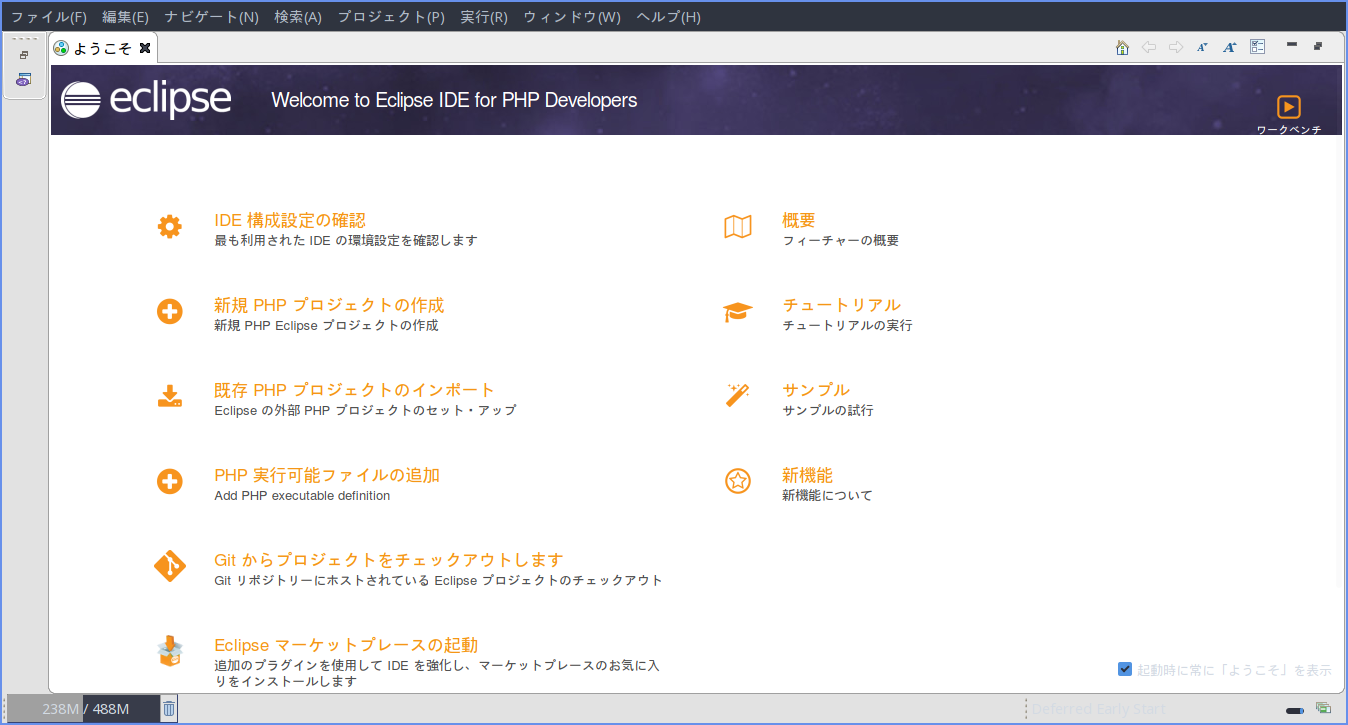Click the import tray icon for 既存 PHP プロジェクト
1348x725 pixels.
pyautogui.click(x=170, y=397)
